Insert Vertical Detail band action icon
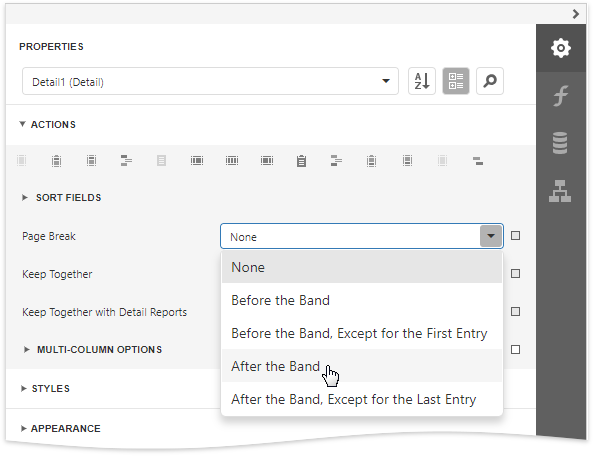Screen dimensions: 593x456 tap(232, 161)
